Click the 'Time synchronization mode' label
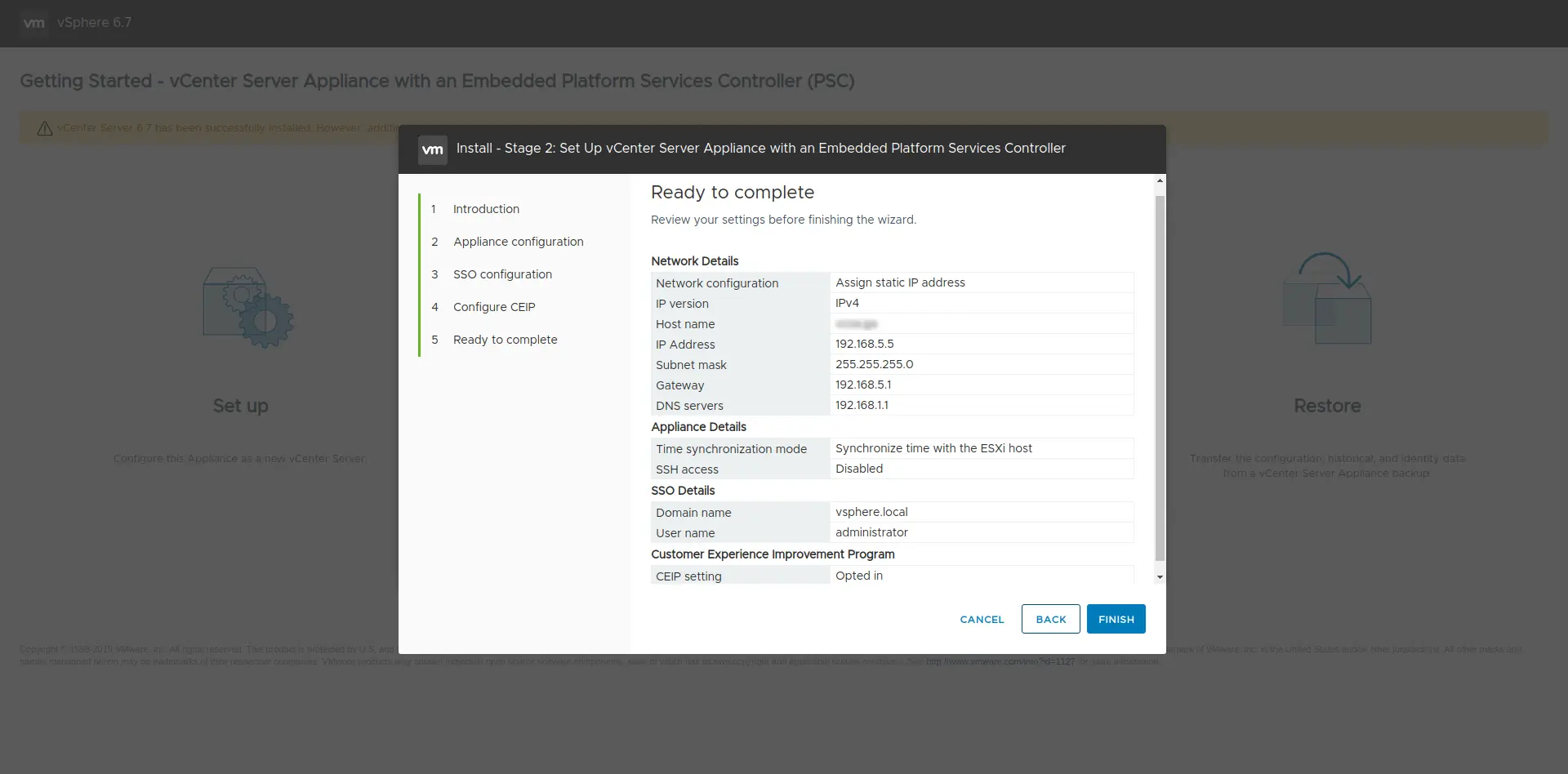 point(731,449)
